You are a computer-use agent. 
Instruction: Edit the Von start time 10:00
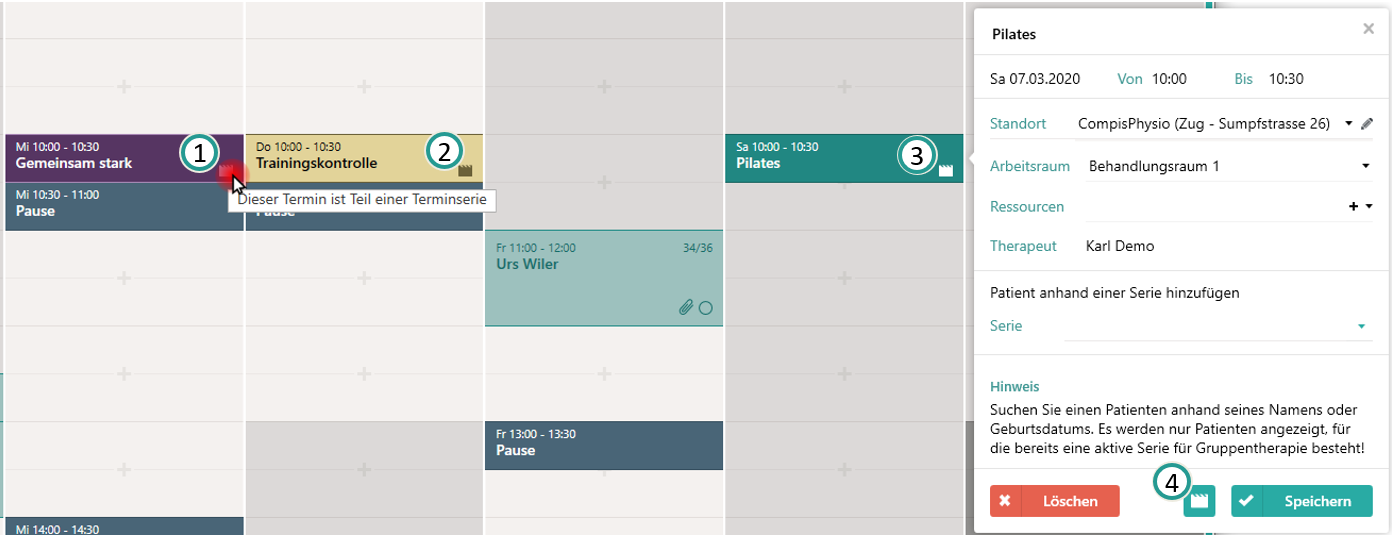pyautogui.click(x=1169, y=78)
